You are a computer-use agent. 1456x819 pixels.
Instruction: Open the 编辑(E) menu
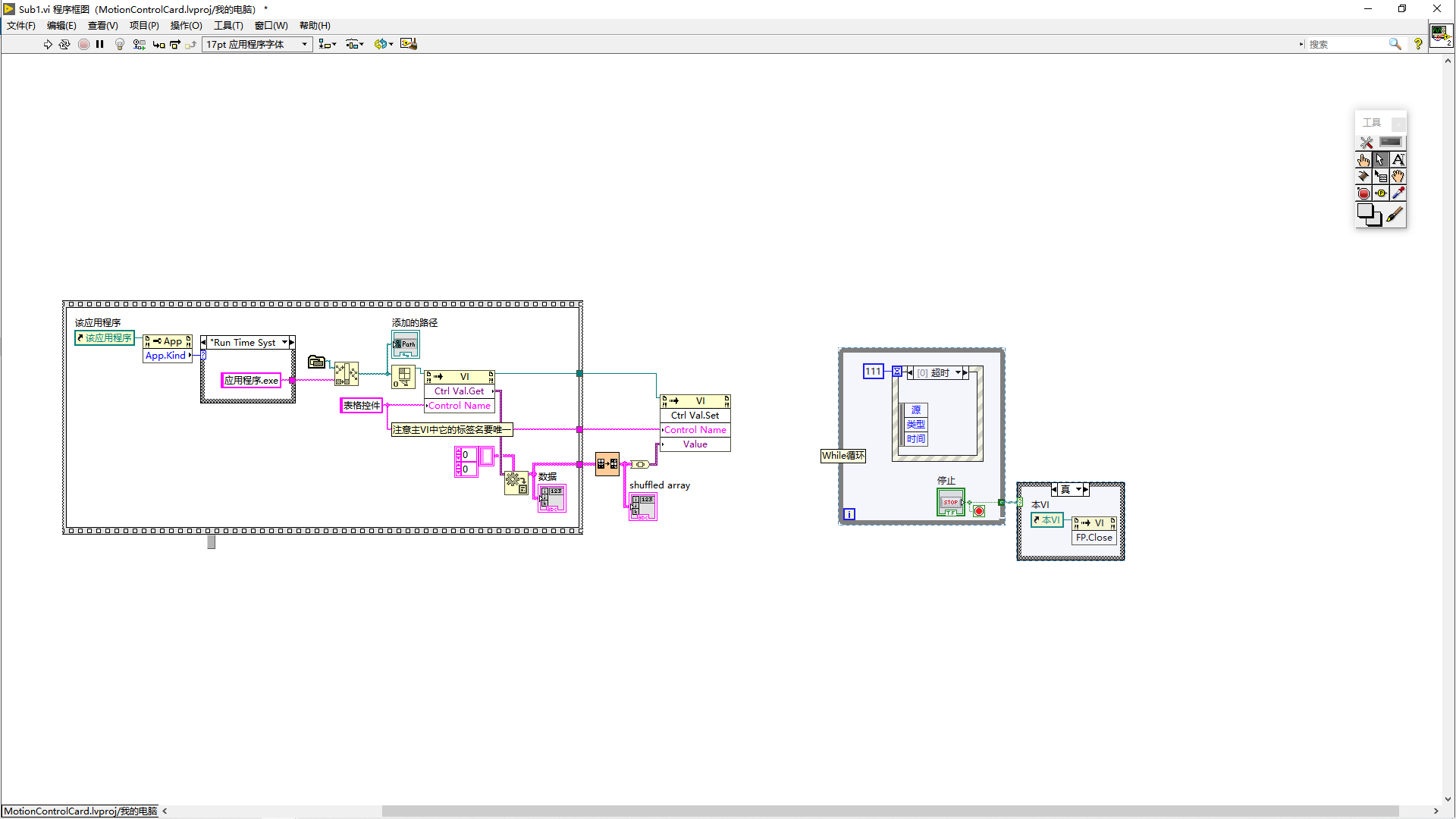tap(61, 25)
